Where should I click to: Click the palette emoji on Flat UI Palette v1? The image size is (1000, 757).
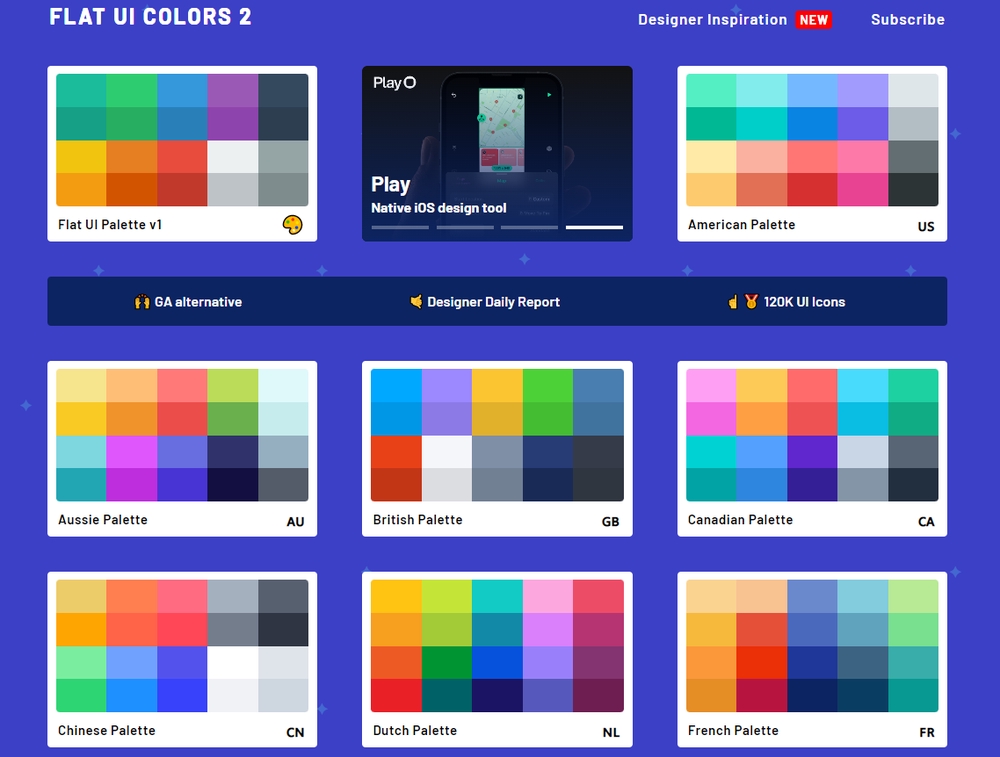coord(291,226)
